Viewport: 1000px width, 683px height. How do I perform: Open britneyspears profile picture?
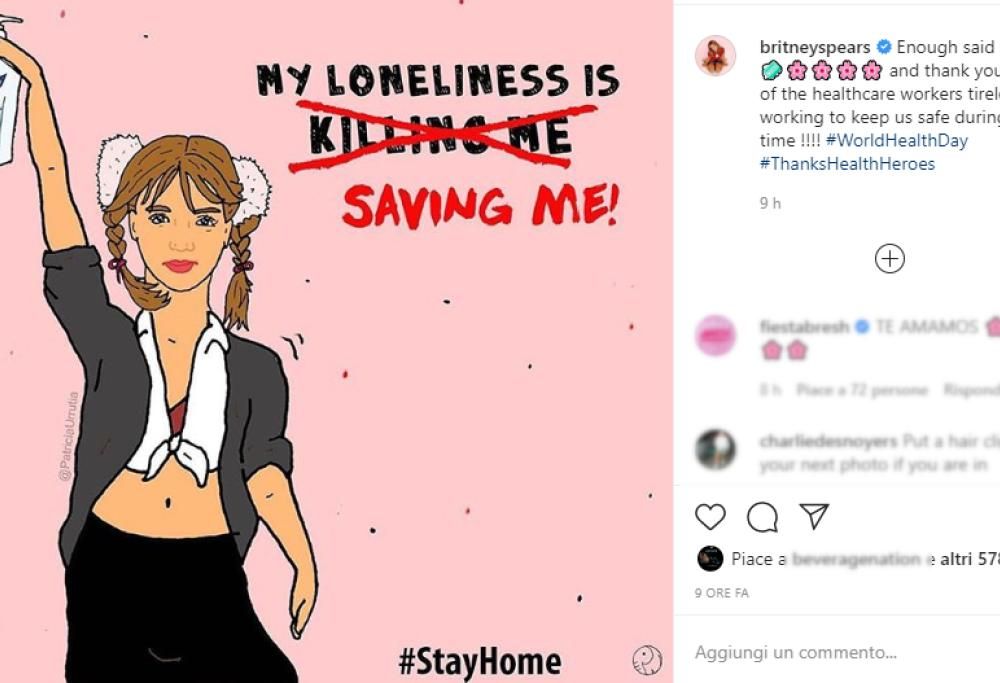coord(716,56)
